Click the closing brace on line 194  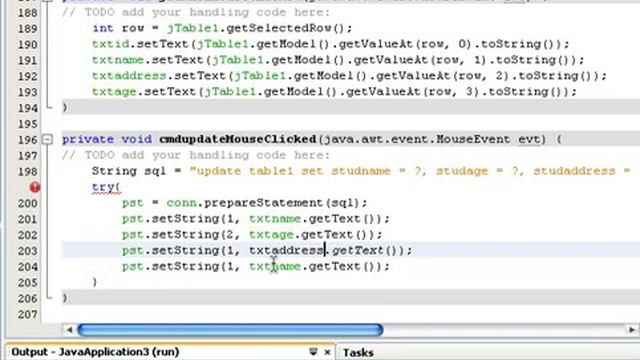click(65, 107)
